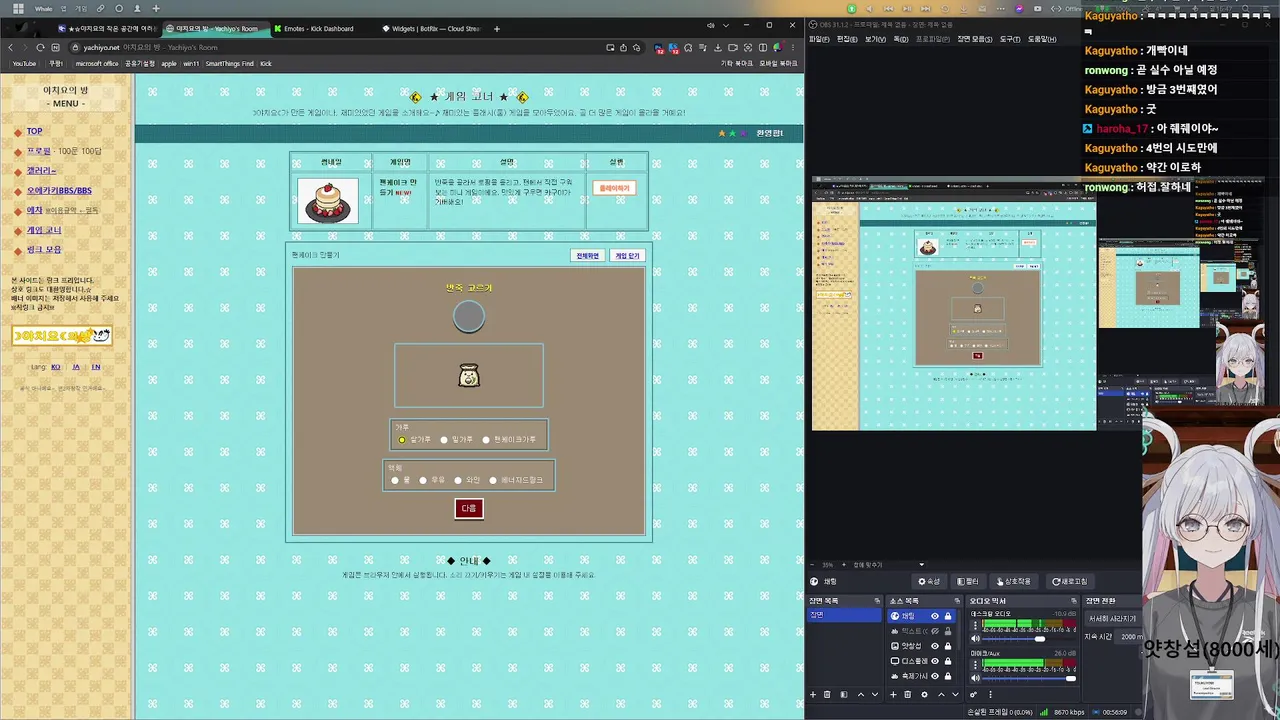Screen dimensions: 1280x720
Task: Open OBS 파일 menu
Action: tap(819, 39)
